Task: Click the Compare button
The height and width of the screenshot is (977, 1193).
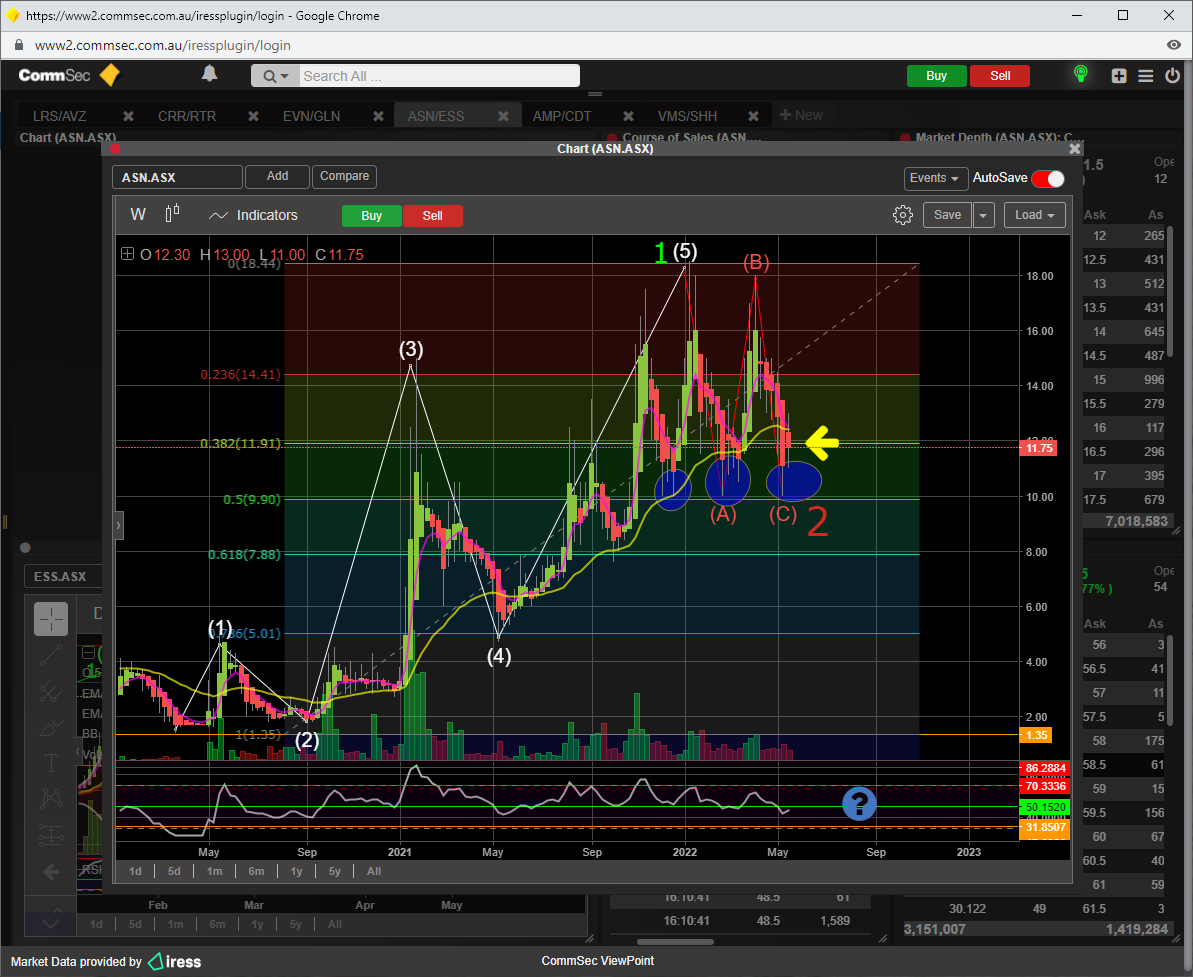Action: coord(344,177)
